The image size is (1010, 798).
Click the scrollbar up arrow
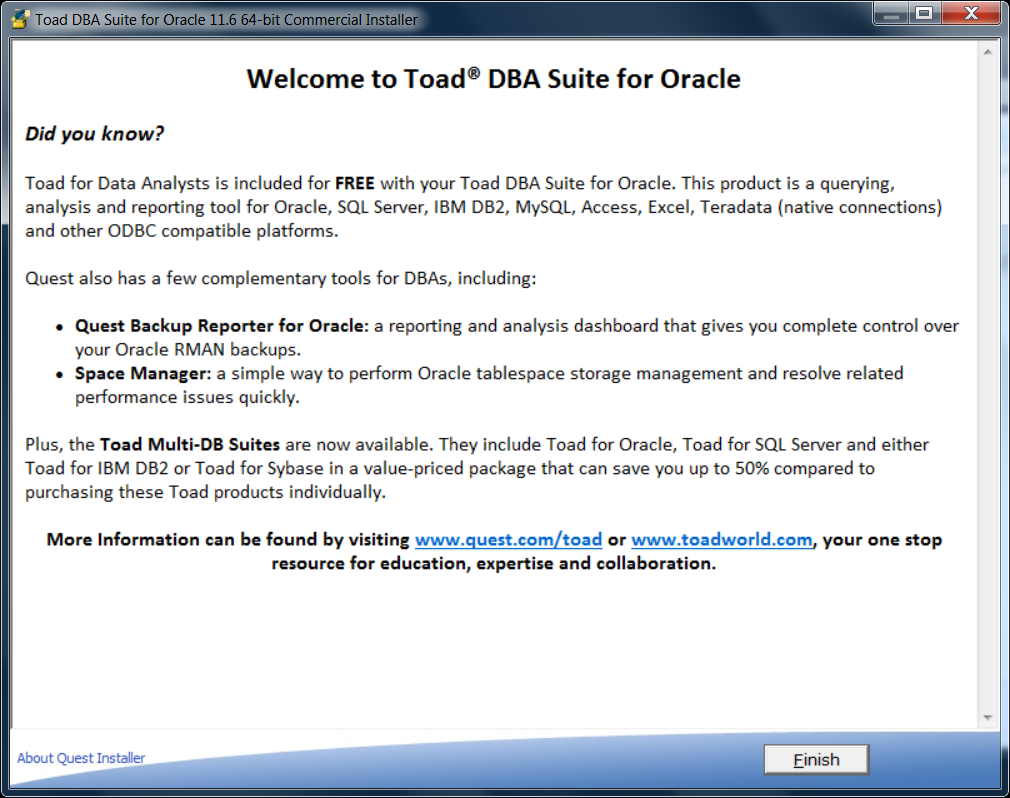point(987,52)
